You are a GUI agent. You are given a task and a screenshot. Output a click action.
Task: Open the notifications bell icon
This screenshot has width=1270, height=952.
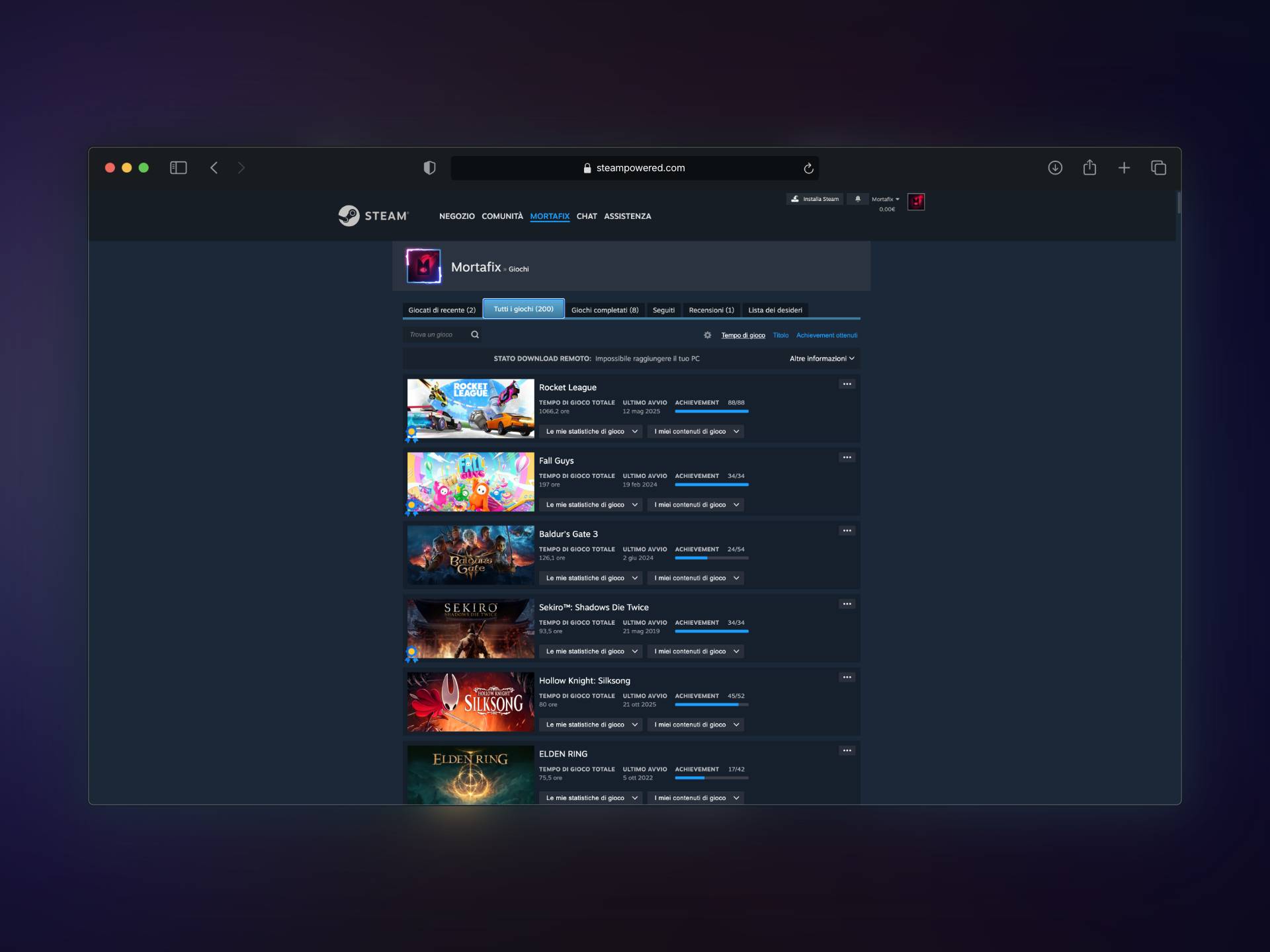point(858,199)
